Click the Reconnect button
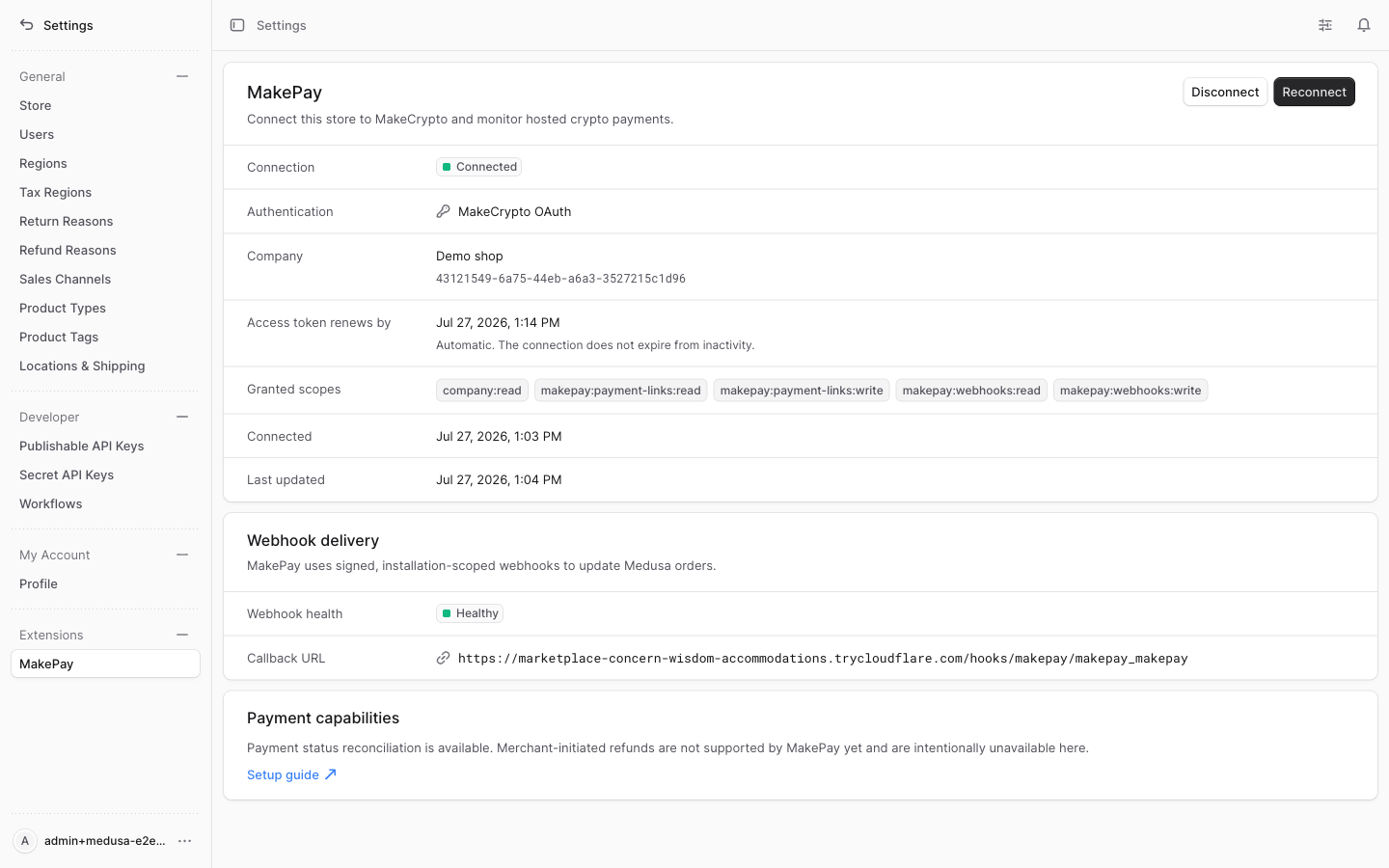The width and height of the screenshot is (1389, 868). [x=1314, y=92]
